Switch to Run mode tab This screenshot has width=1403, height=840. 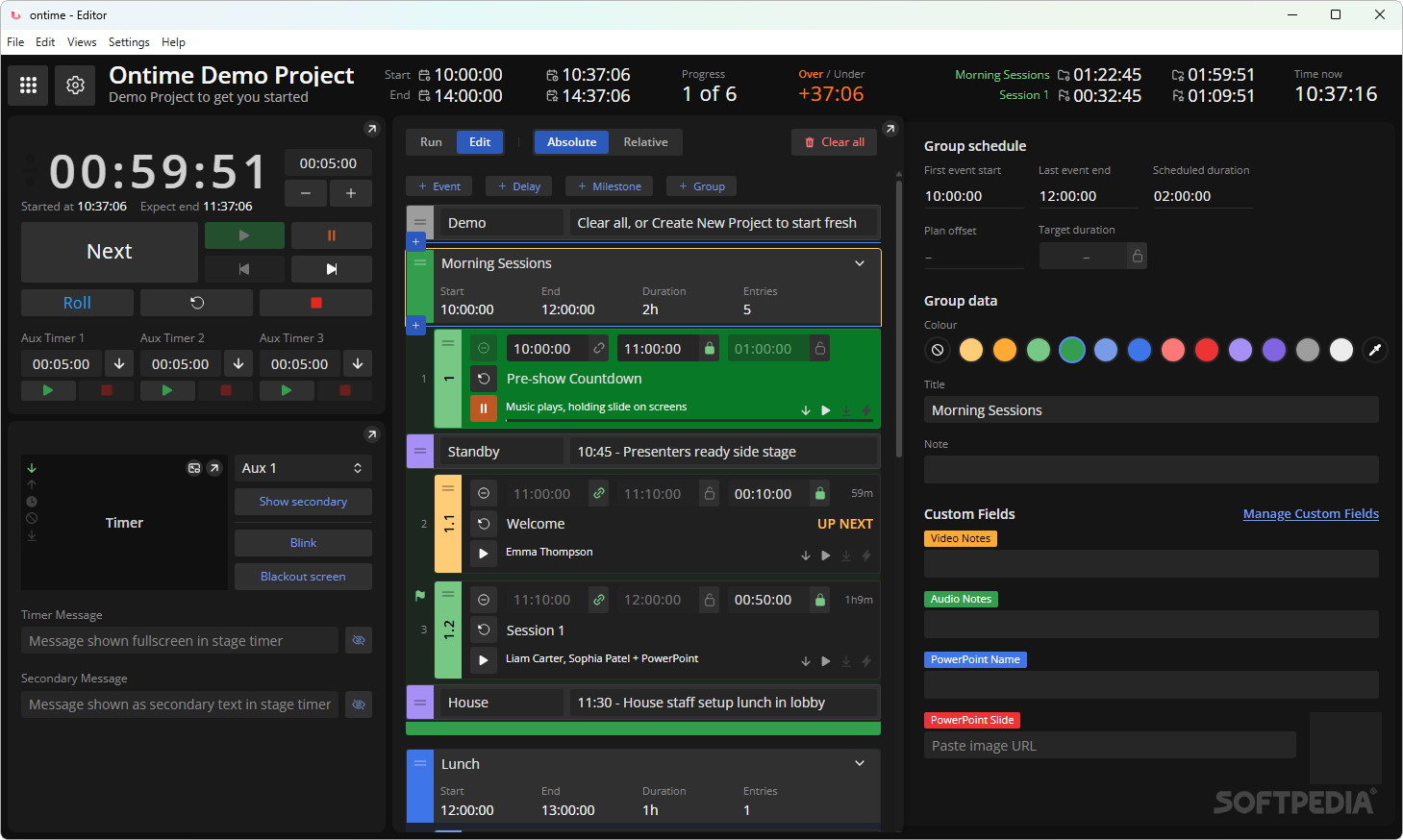(x=431, y=142)
